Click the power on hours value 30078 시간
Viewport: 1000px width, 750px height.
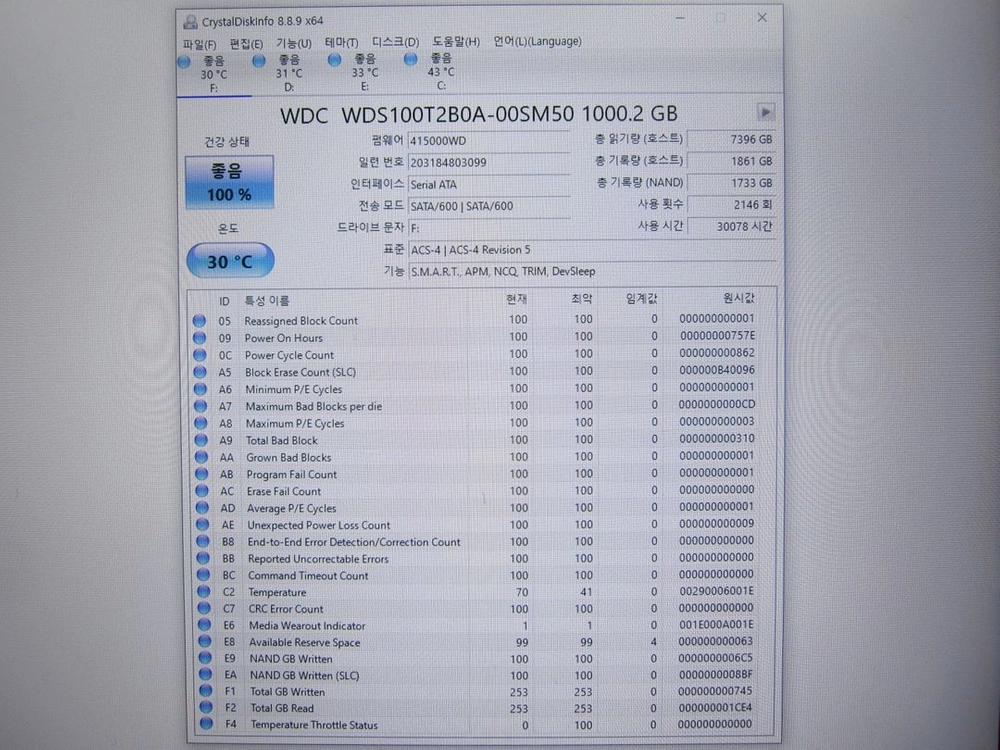pyautogui.click(x=731, y=226)
